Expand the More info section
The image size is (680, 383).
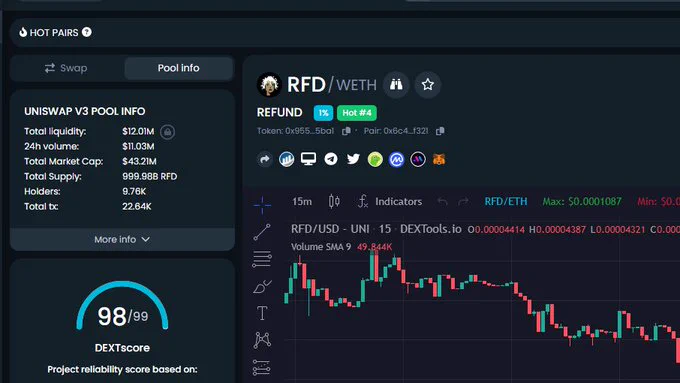(122, 239)
